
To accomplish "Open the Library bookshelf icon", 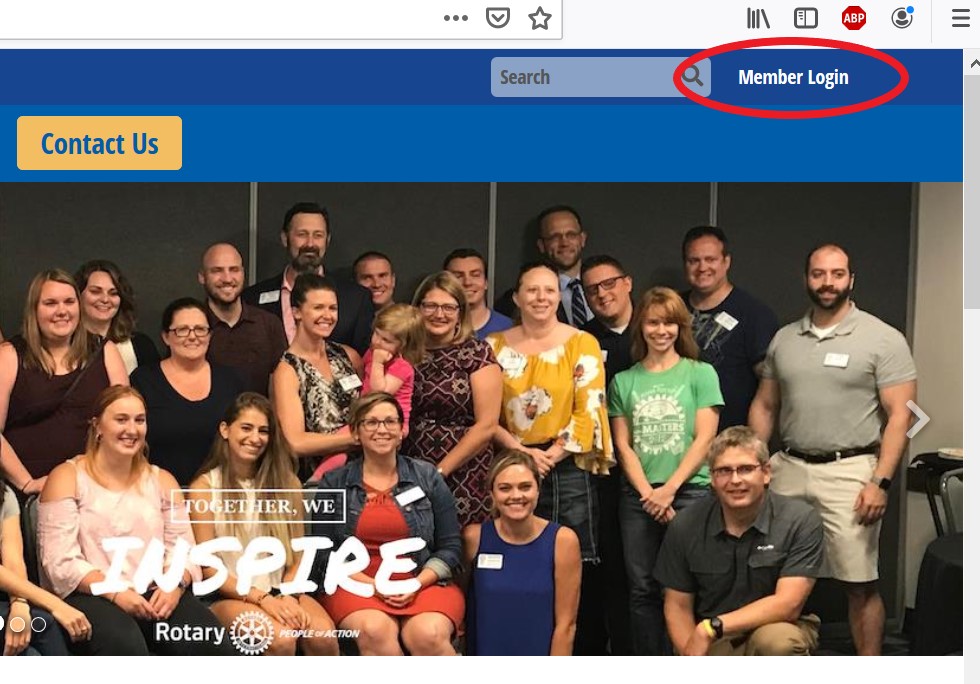I will point(758,18).
